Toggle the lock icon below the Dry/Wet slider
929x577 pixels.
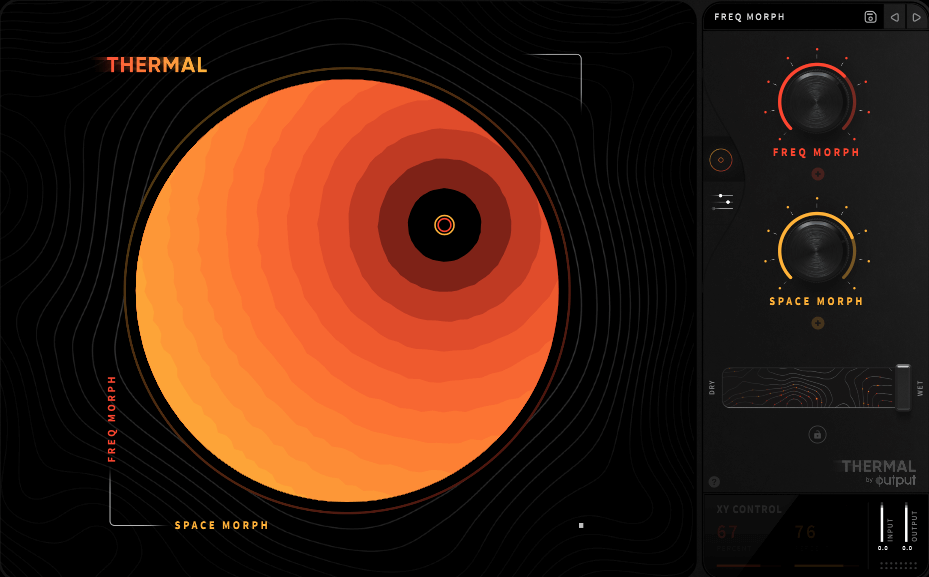817,434
